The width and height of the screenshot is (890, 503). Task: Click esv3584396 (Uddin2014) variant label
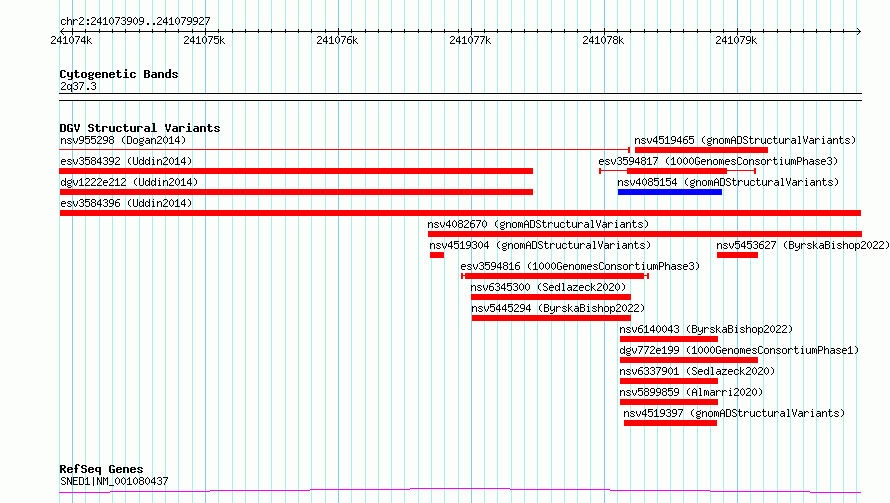pos(126,203)
